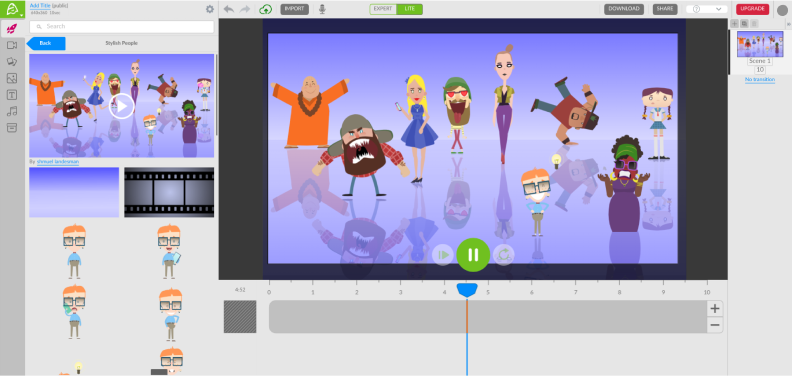Image resolution: width=792 pixels, height=376 pixels.
Task: Select the blonde girl holding phone on canvas
Action: [418, 129]
